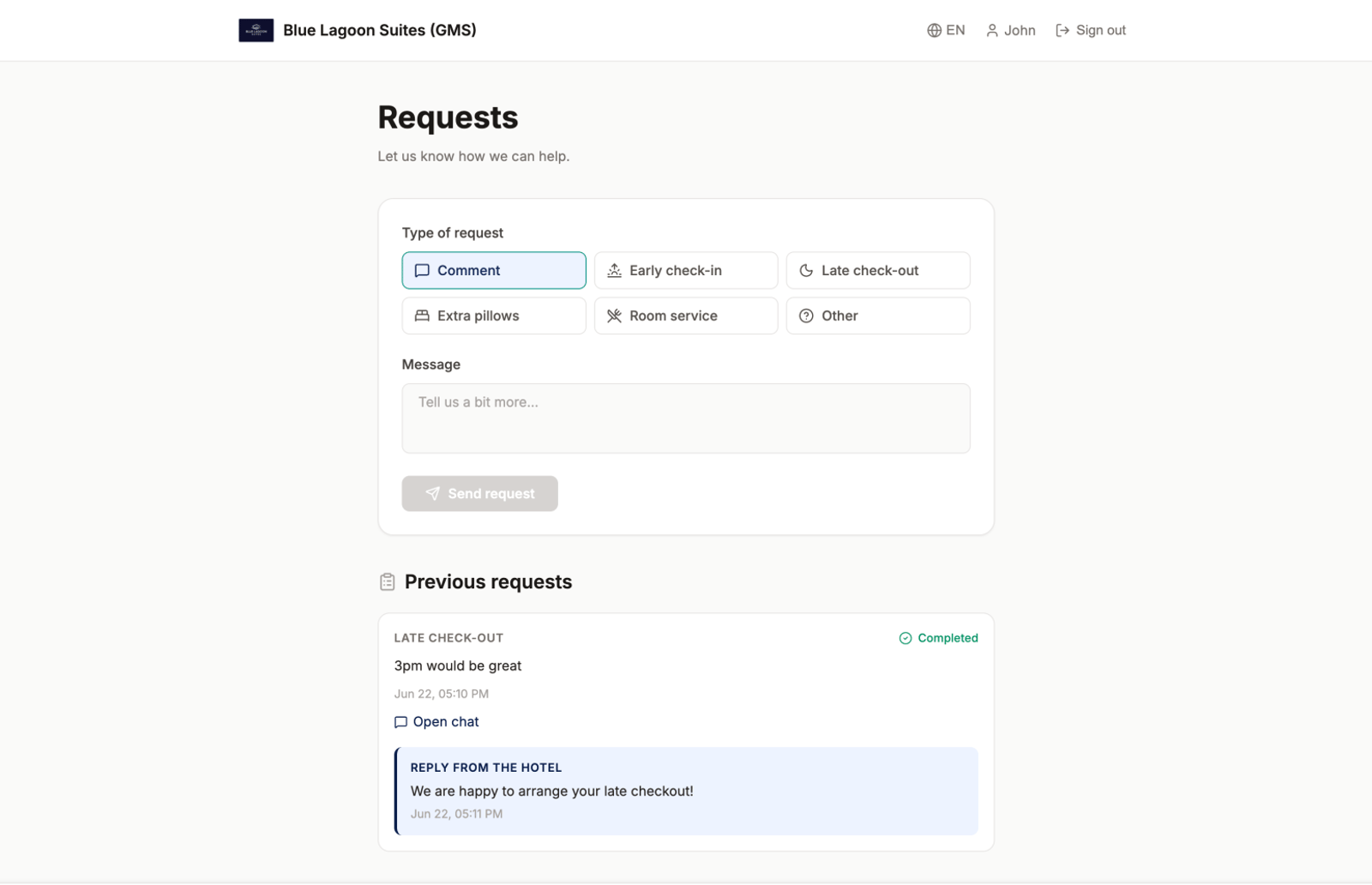Open chat for the late check-out request
The width and height of the screenshot is (1372, 885).
pyautogui.click(x=436, y=722)
